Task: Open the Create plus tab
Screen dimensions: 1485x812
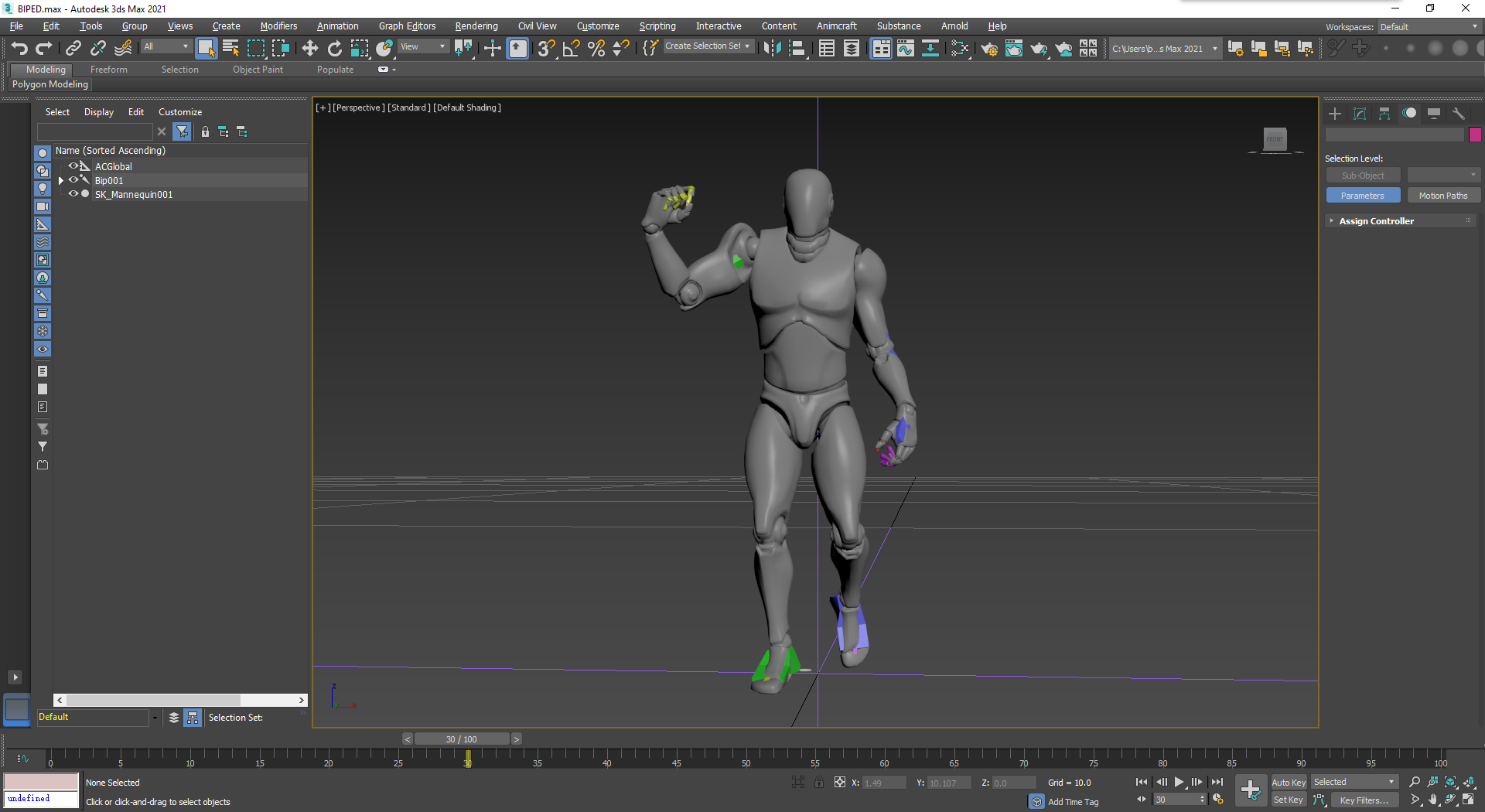Action: point(1335,114)
